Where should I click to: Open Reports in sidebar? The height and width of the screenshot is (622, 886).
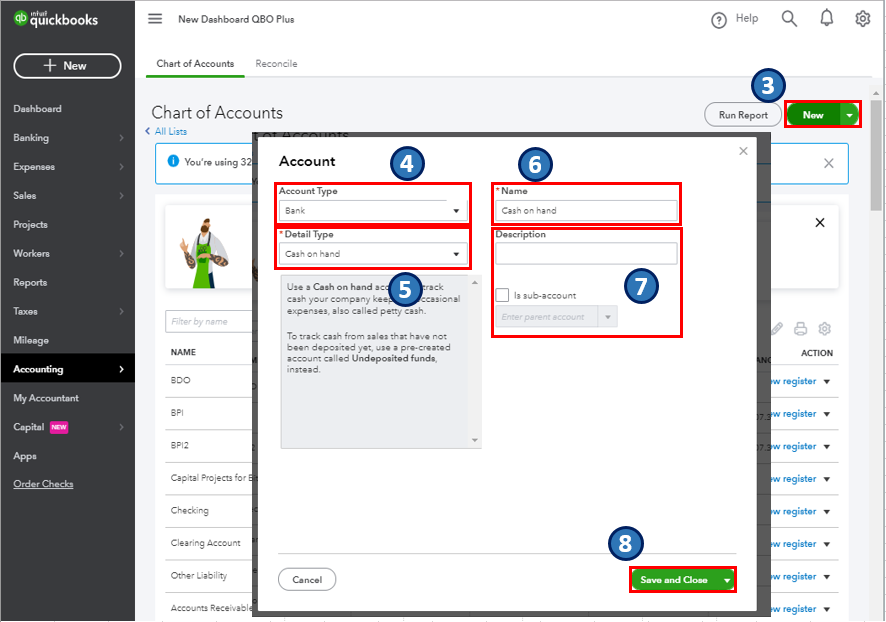coord(30,282)
